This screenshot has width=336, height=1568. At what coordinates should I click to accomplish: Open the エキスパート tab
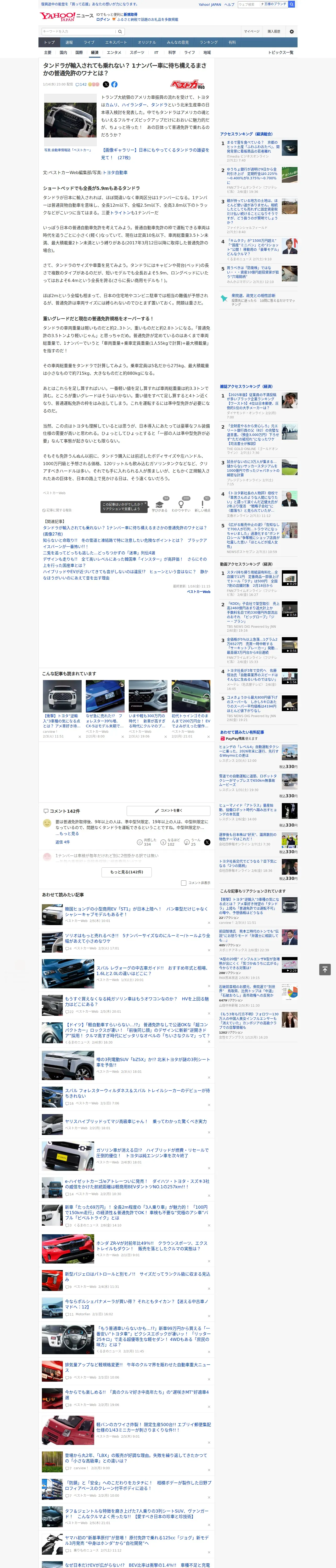(x=116, y=43)
